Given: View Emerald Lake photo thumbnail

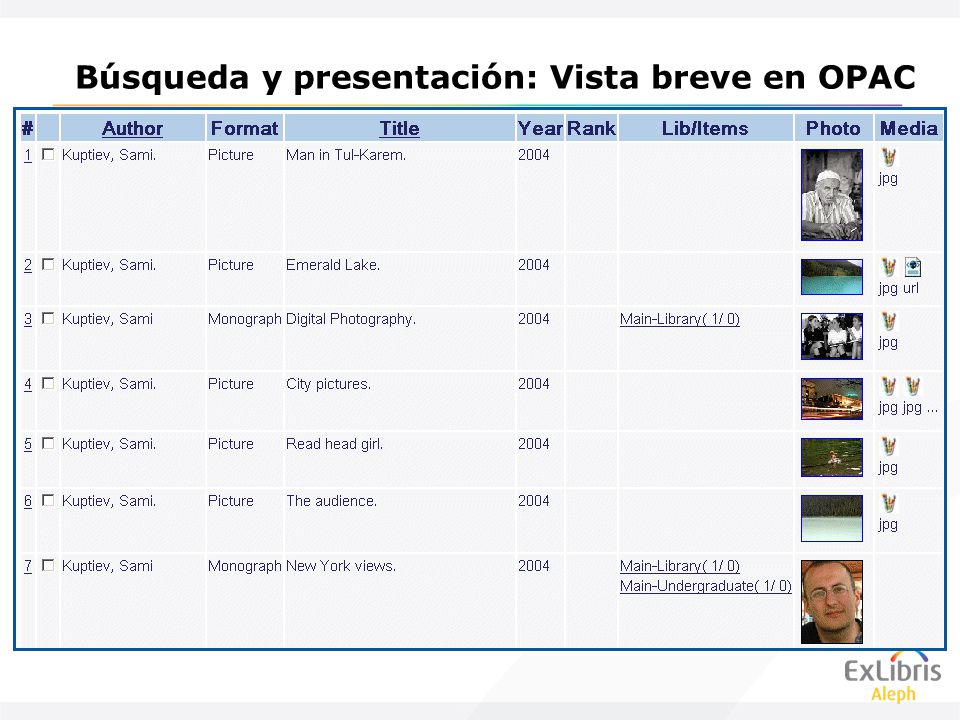Looking at the screenshot, I should coord(832,276).
